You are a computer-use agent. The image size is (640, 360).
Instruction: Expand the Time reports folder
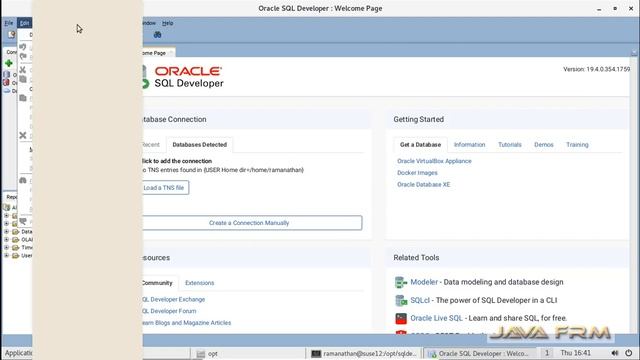click(6, 247)
